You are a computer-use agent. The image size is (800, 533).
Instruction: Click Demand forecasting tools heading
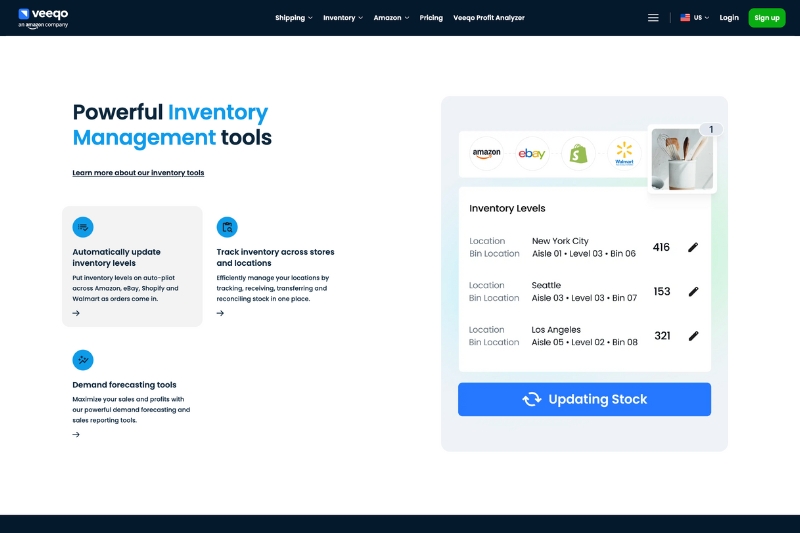[x=124, y=385]
